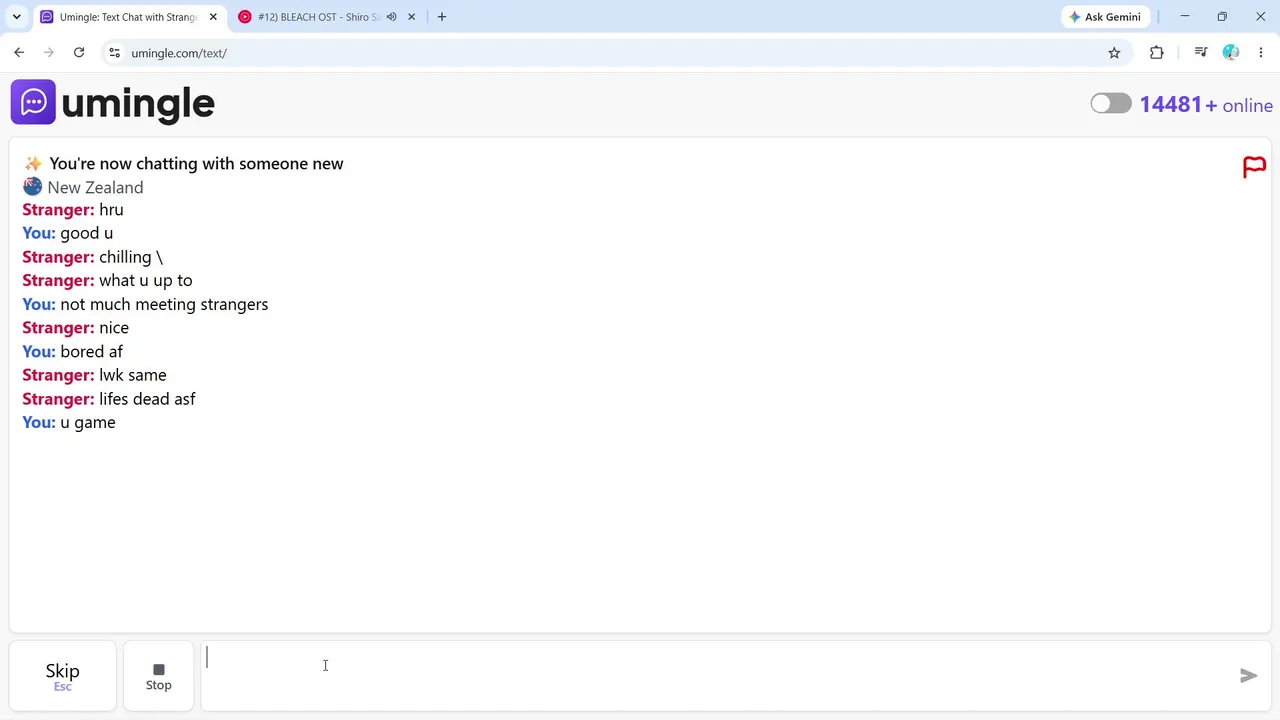
Task: Open Chrome three-dot menu
Action: coord(1261,53)
